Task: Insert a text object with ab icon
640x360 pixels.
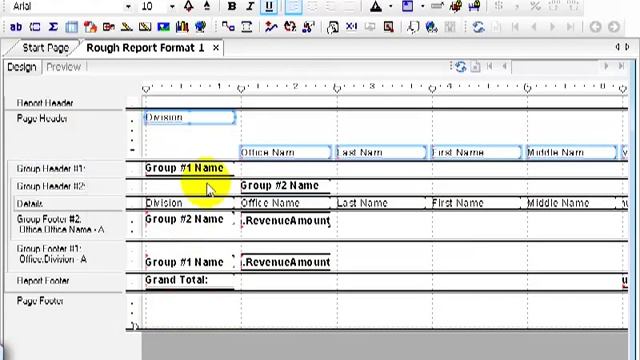Action: click(16, 27)
